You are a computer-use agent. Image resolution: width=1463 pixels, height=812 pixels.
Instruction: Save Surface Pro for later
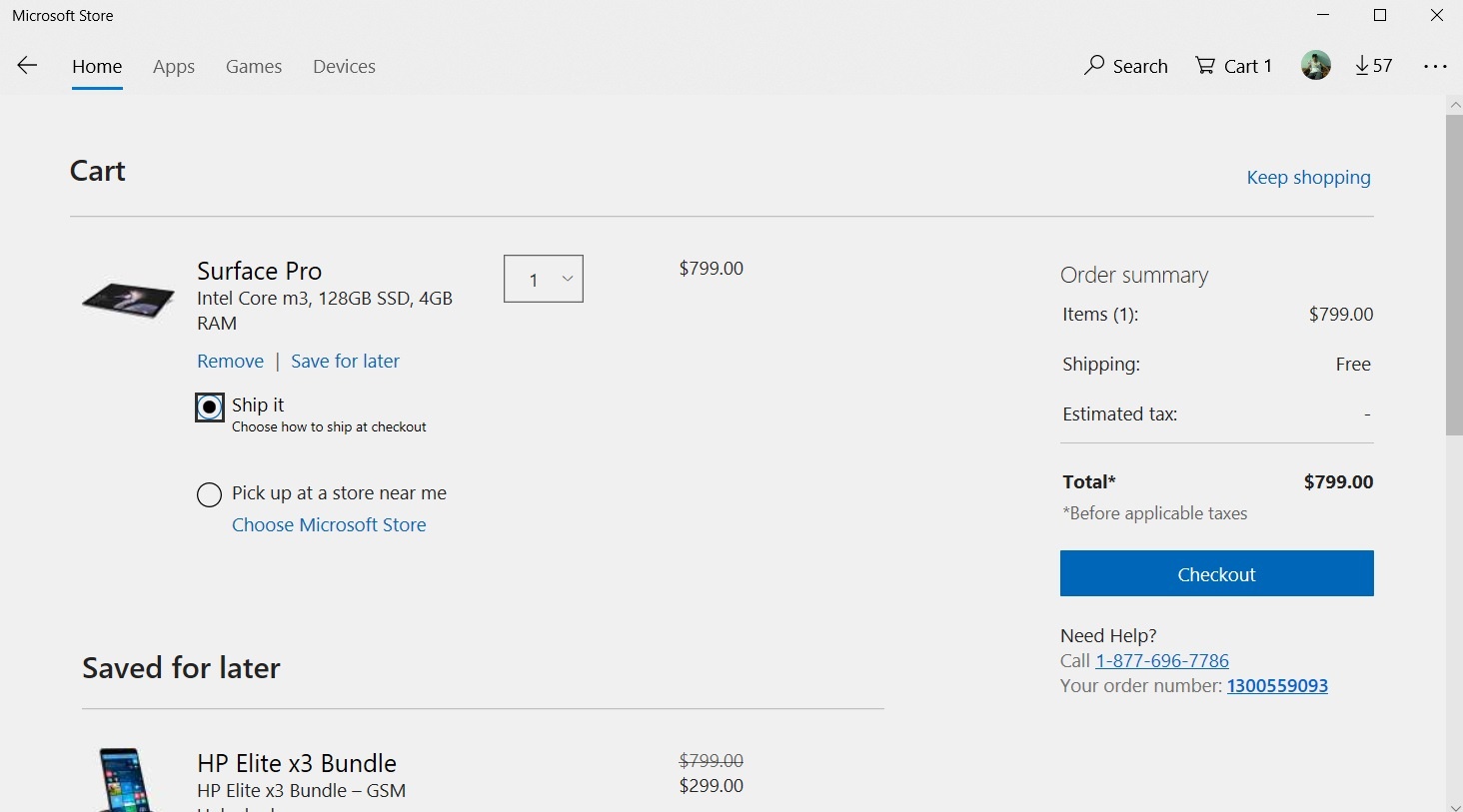(345, 362)
